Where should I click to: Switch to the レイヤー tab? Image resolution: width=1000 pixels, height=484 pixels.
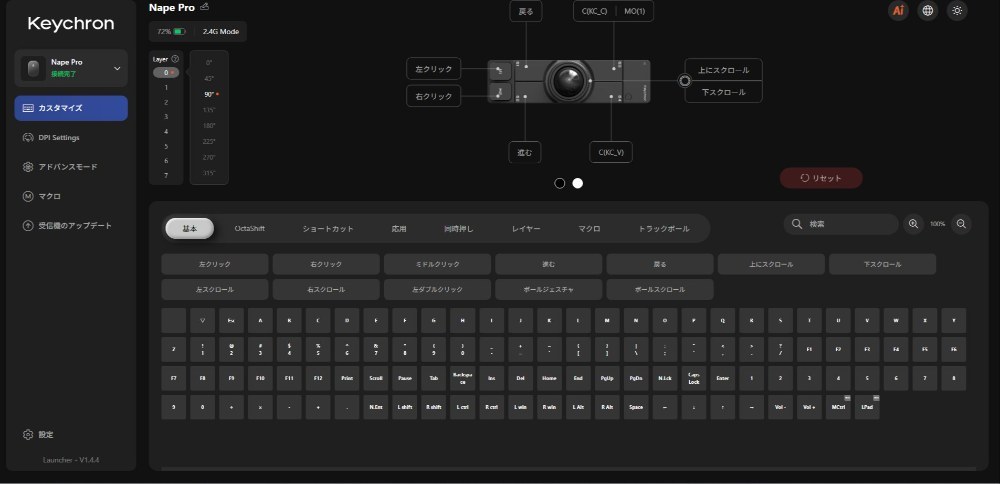[526, 228]
